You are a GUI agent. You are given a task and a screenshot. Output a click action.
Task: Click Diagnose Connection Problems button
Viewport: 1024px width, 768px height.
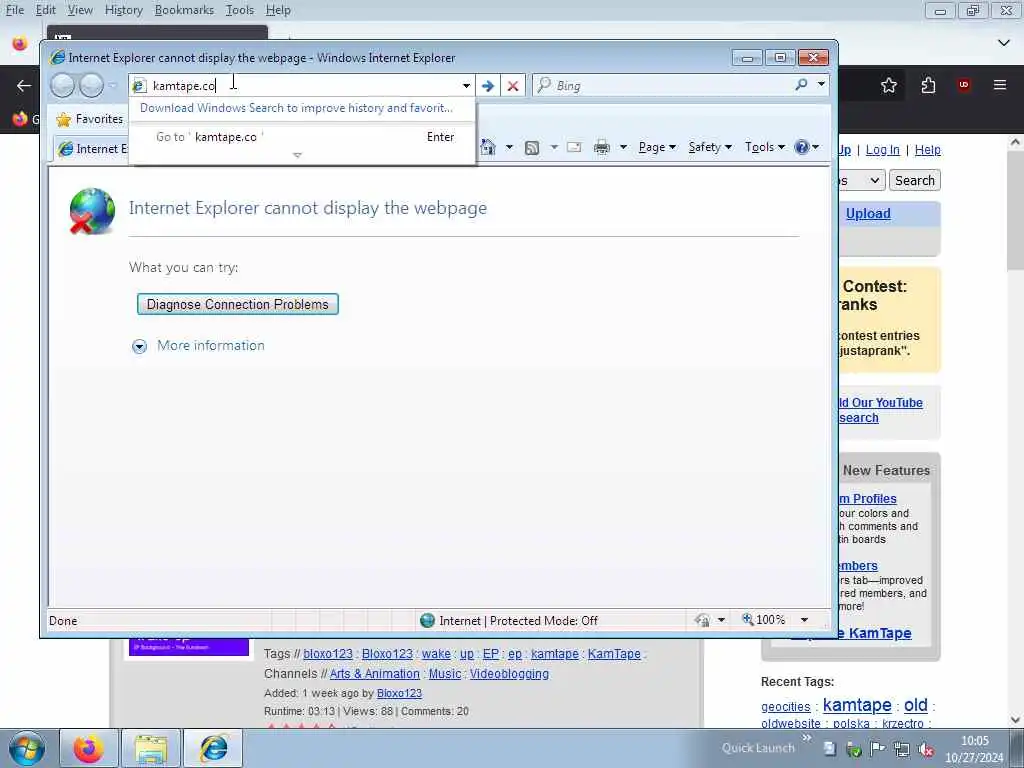click(238, 304)
